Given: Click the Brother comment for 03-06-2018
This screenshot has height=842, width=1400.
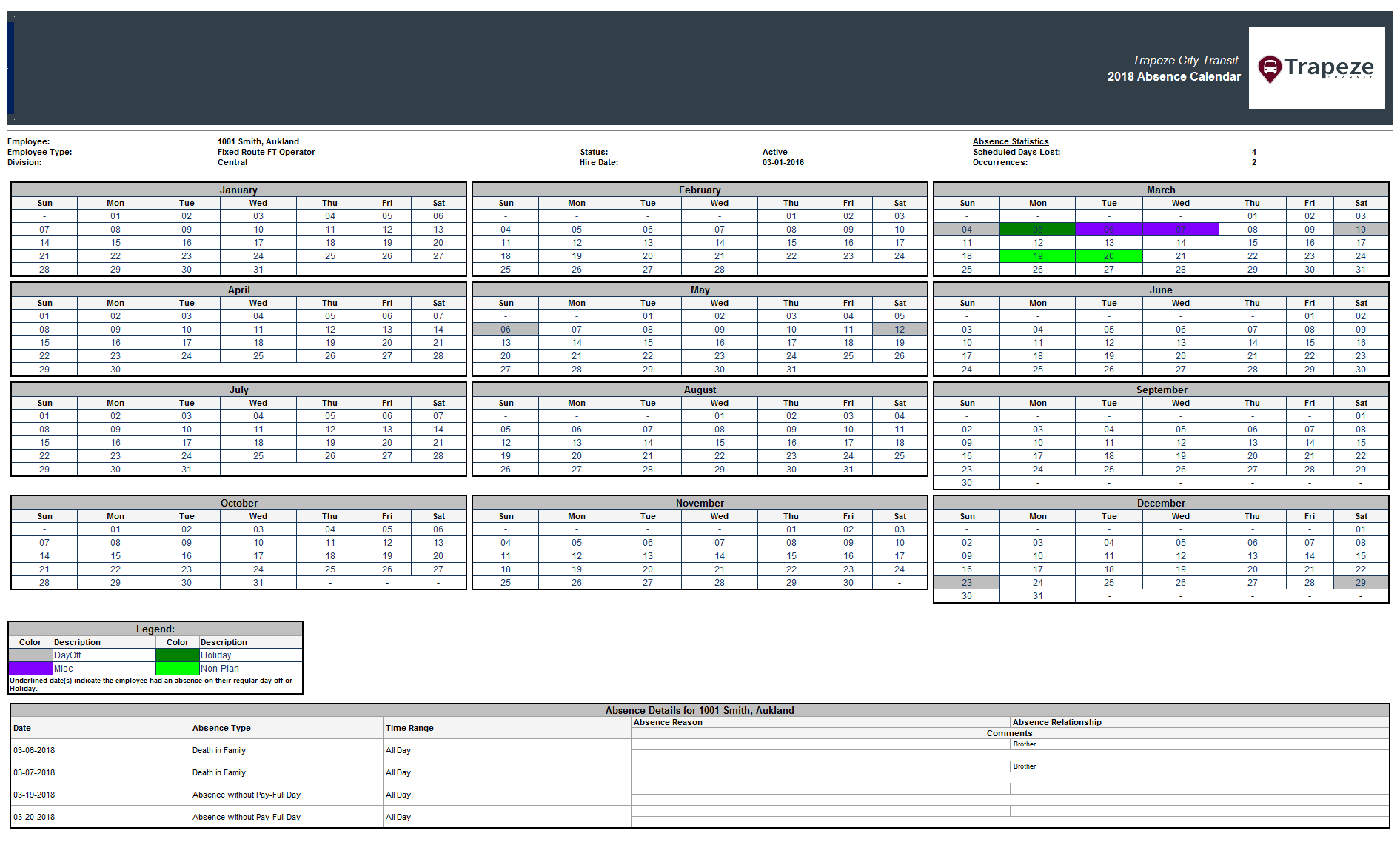Looking at the screenshot, I should 1025,744.
